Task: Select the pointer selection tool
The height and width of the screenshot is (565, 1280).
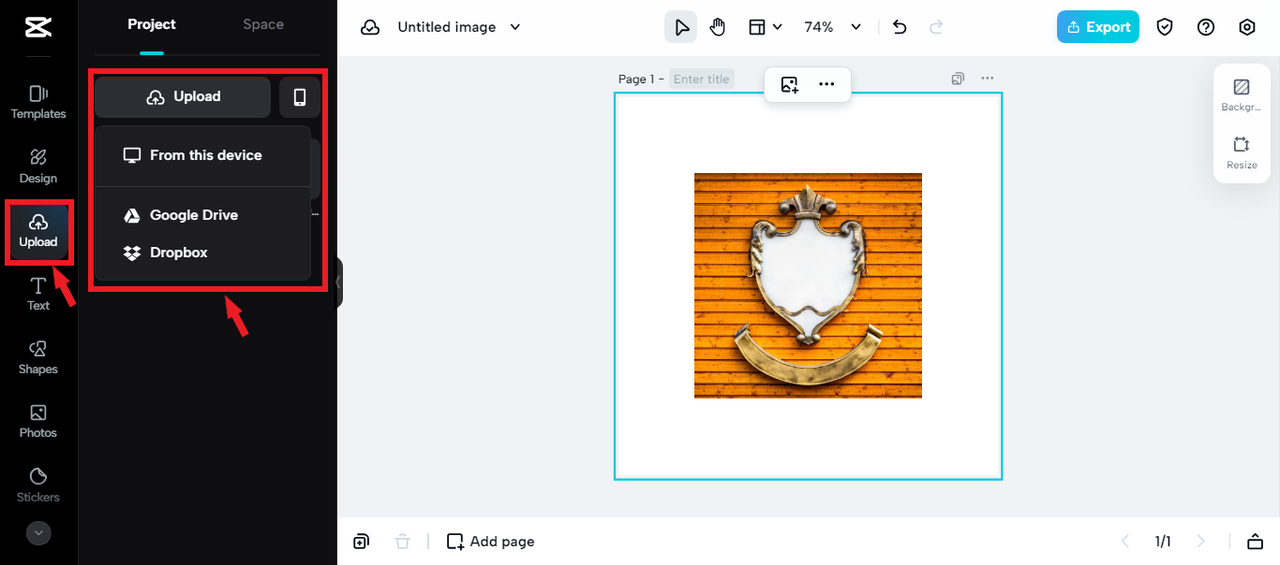Action: click(681, 27)
